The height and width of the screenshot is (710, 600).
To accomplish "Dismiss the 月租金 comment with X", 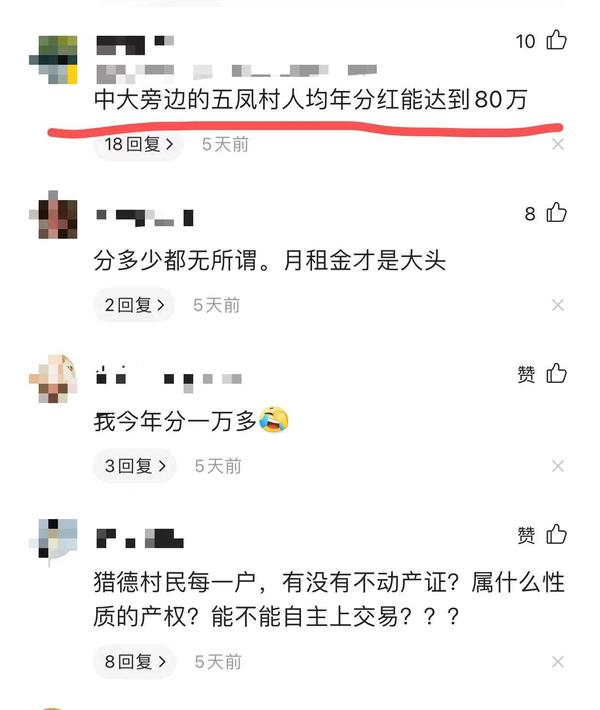I will pyautogui.click(x=558, y=305).
